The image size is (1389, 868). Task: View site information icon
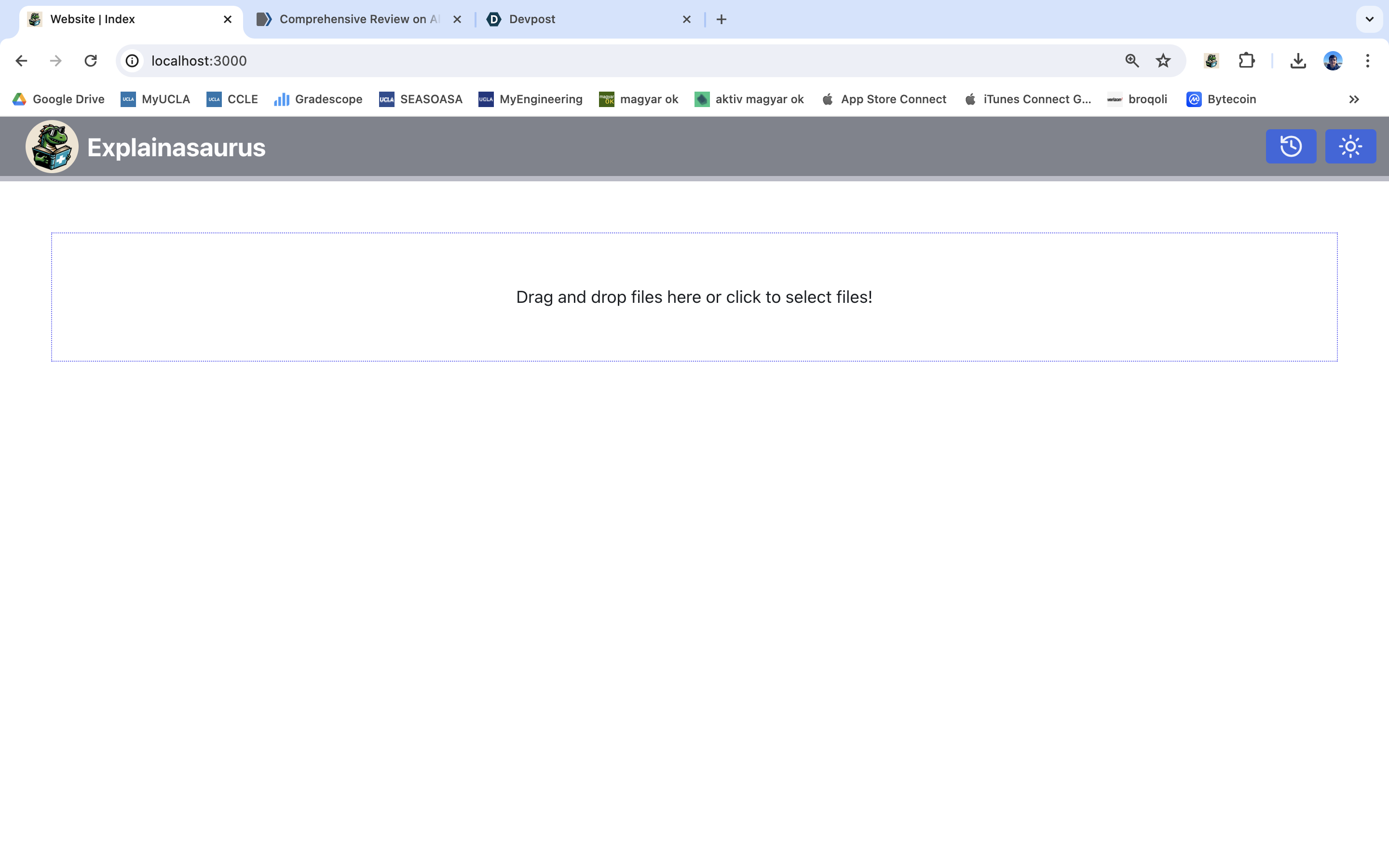click(x=133, y=61)
